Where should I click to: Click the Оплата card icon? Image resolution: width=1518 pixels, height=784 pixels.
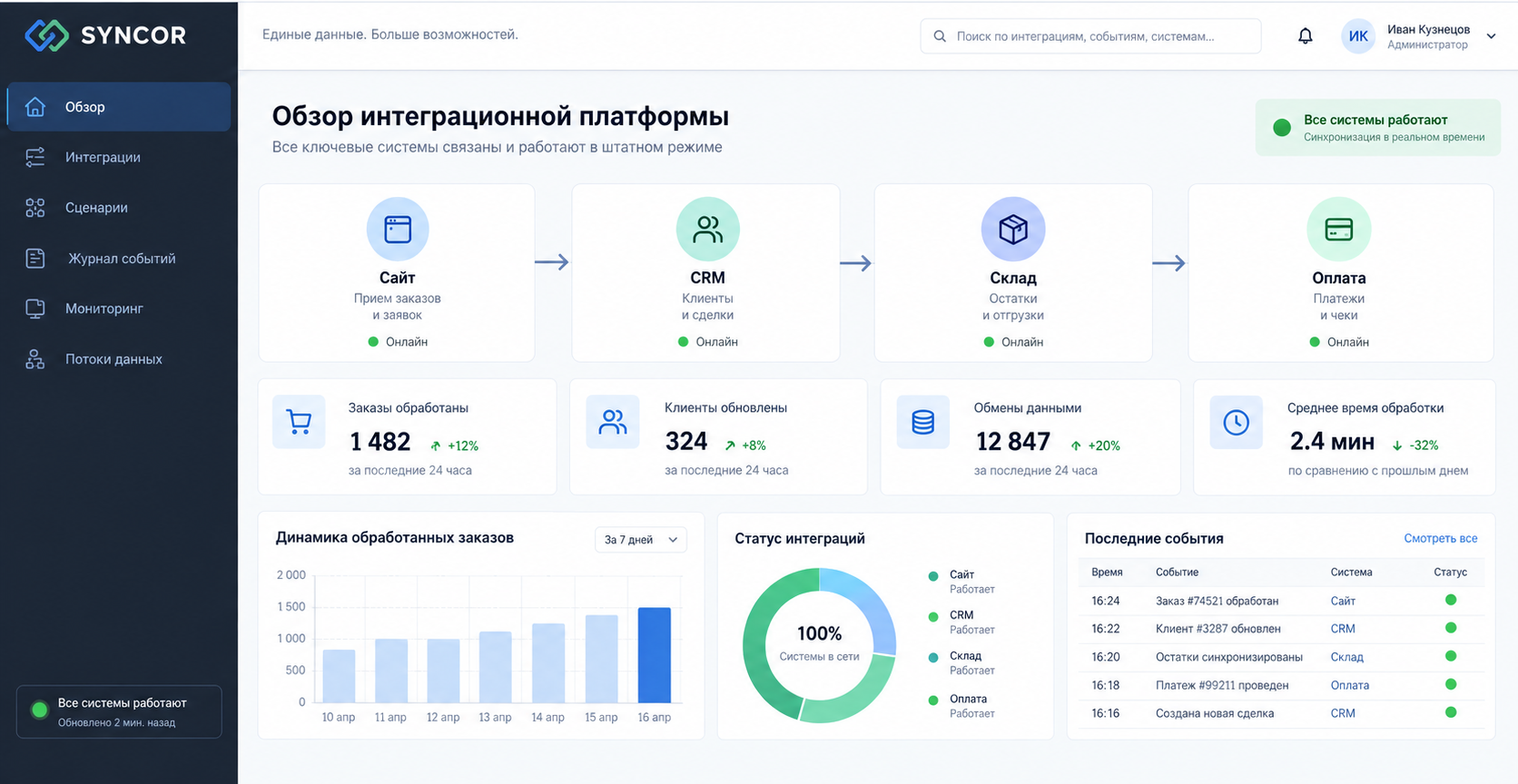(1339, 229)
